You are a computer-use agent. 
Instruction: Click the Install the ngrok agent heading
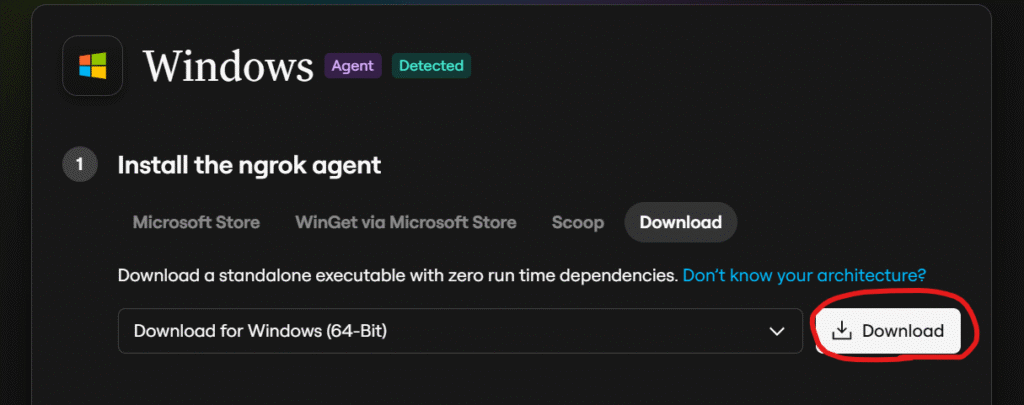pyautogui.click(x=249, y=165)
